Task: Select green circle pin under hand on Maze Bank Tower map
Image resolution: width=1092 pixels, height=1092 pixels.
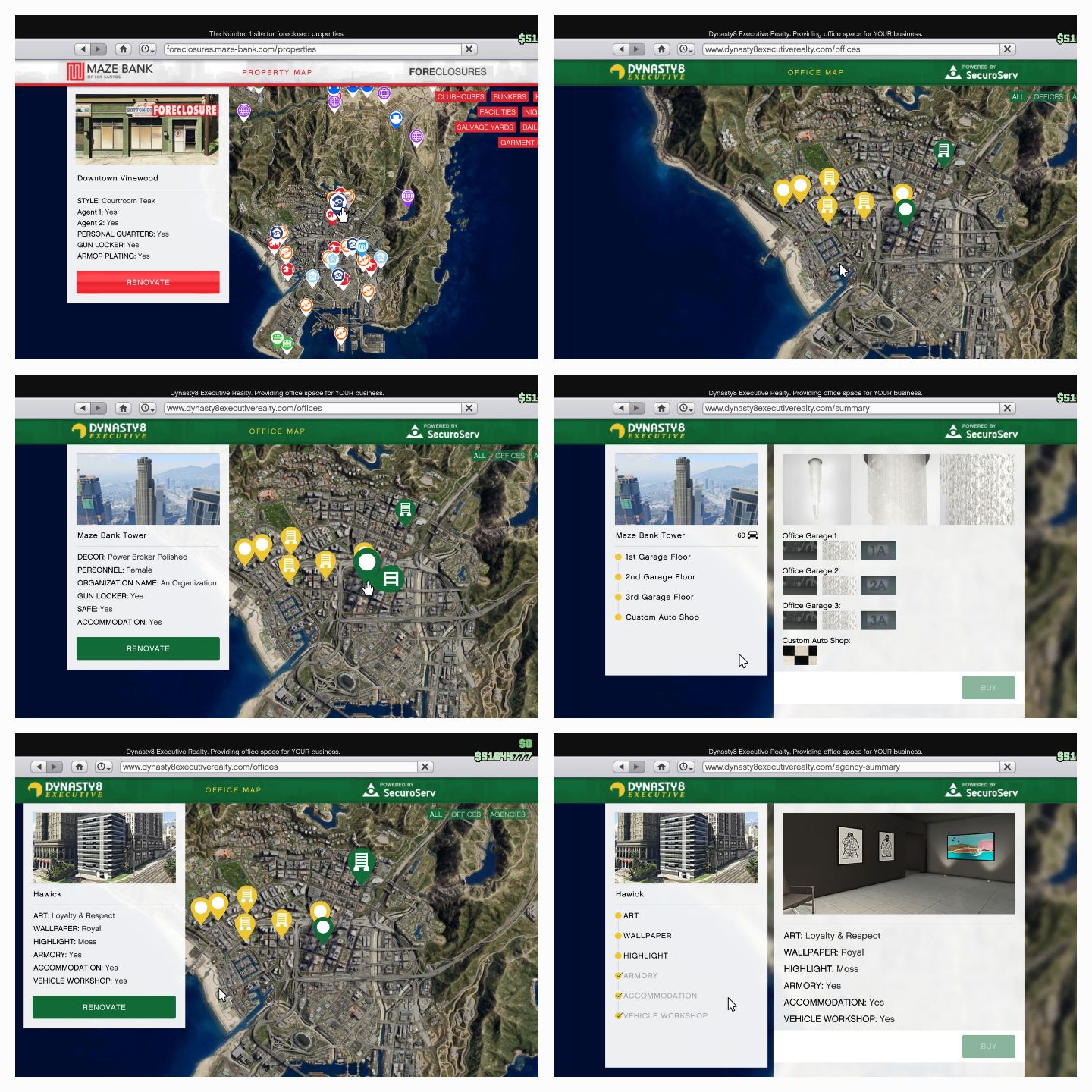Action: (367, 563)
